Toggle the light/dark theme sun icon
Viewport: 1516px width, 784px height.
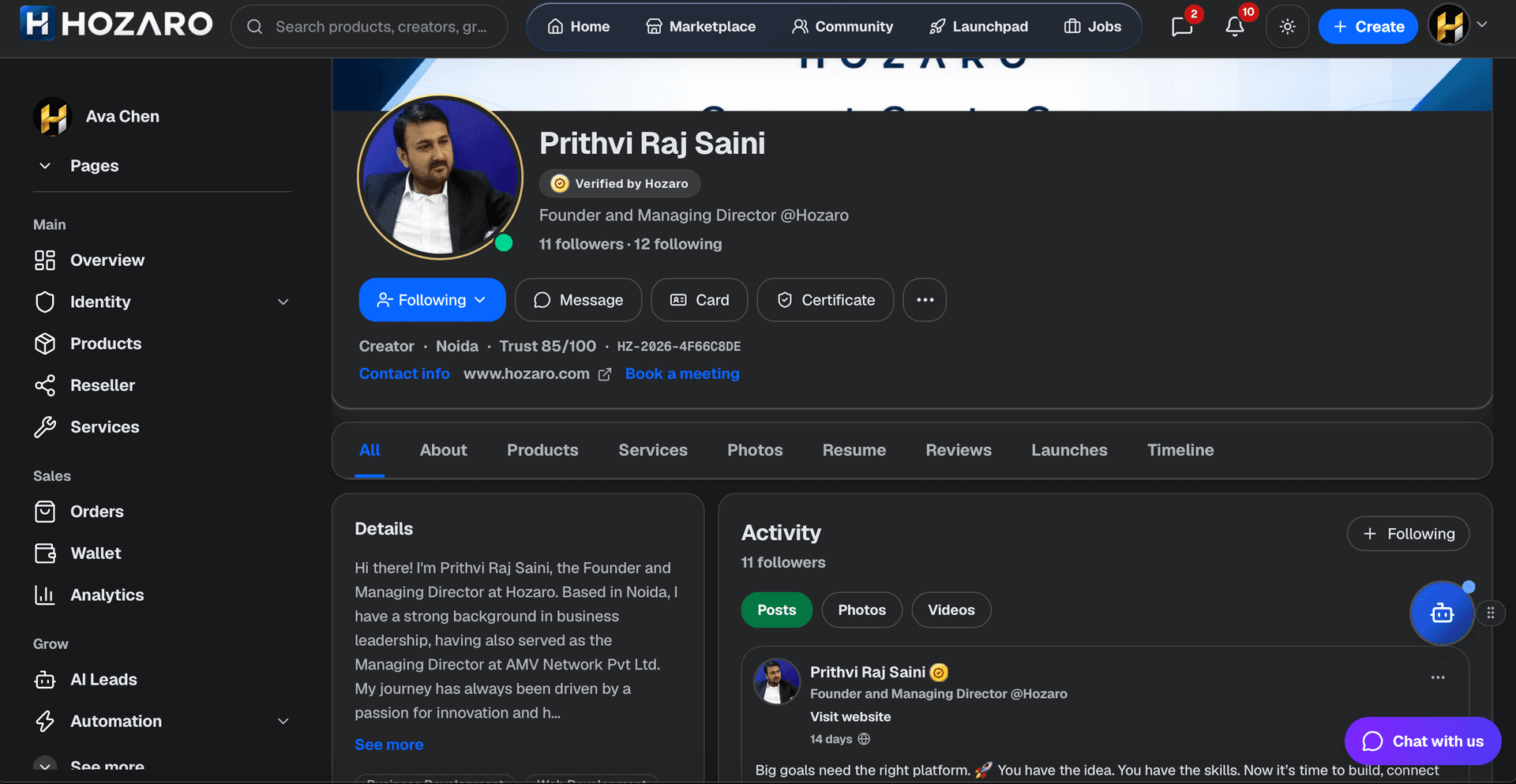click(1287, 27)
